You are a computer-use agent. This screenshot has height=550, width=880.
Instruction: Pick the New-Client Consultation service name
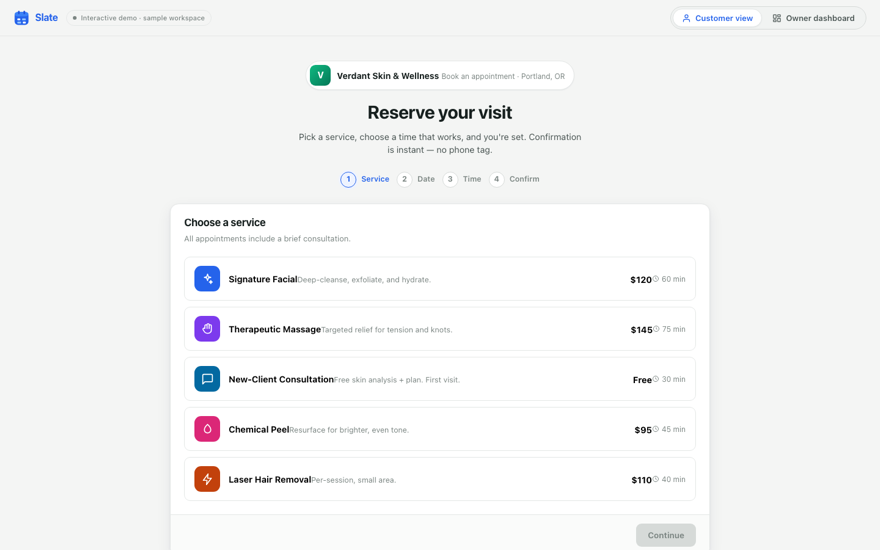tap(281, 379)
